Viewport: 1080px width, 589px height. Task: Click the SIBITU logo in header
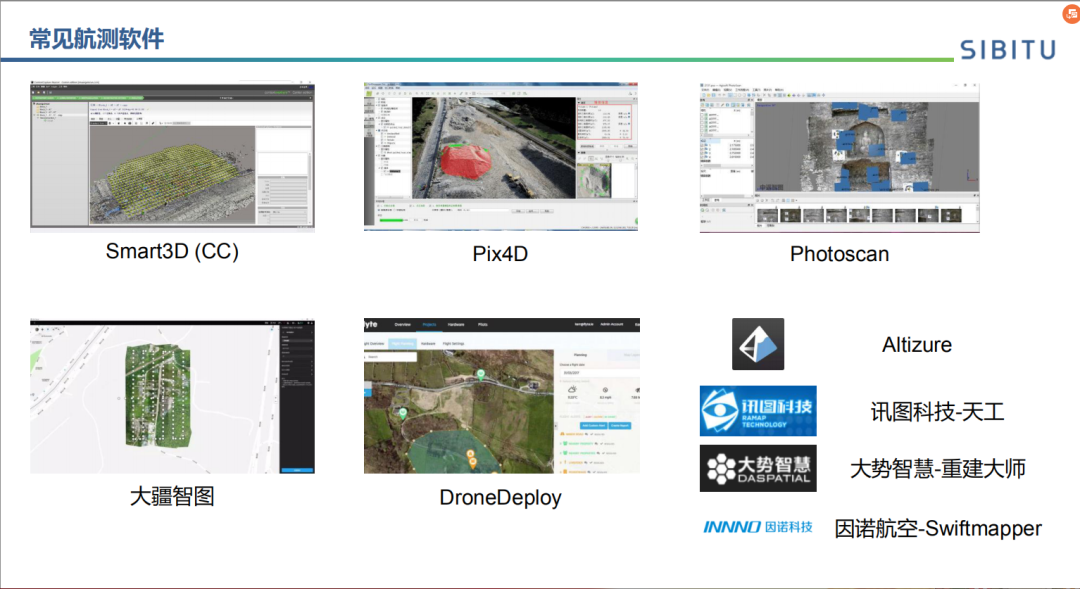(x=1008, y=50)
